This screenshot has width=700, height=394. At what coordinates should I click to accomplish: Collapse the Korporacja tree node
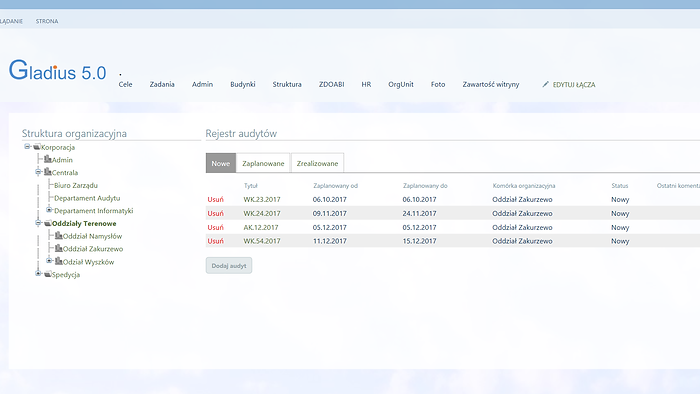coord(27,146)
